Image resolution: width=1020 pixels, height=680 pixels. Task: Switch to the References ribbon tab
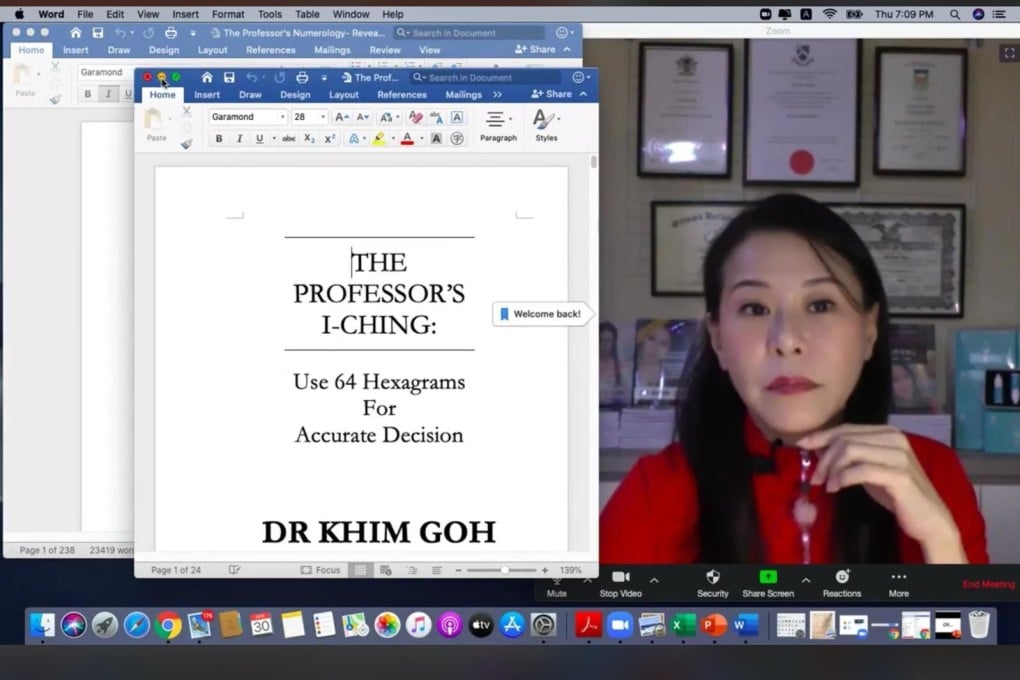[x=401, y=93]
